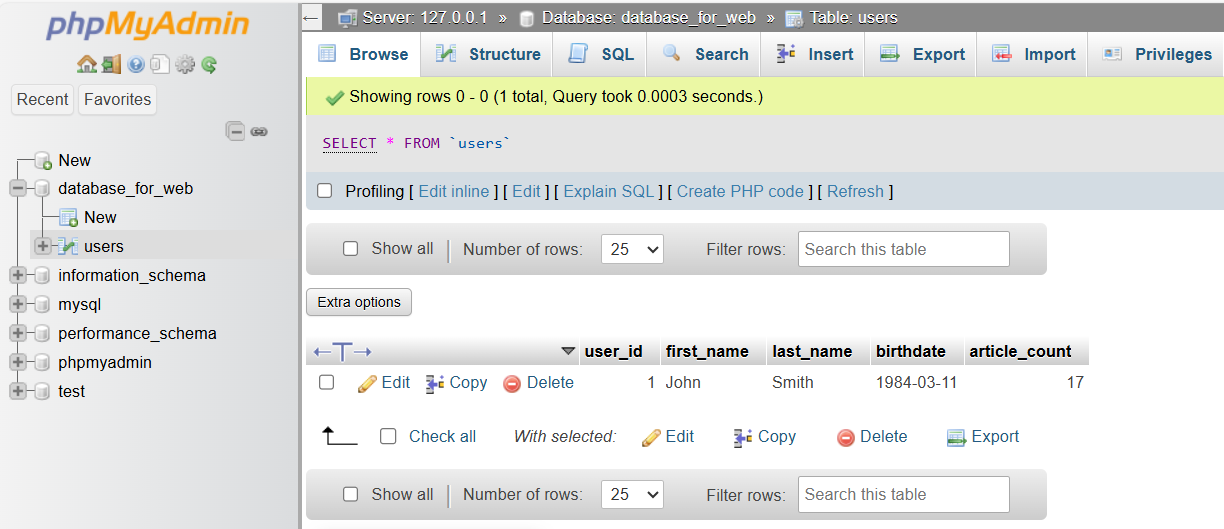
Task: Click the Home icon in the sidebar
Action: 86,65
